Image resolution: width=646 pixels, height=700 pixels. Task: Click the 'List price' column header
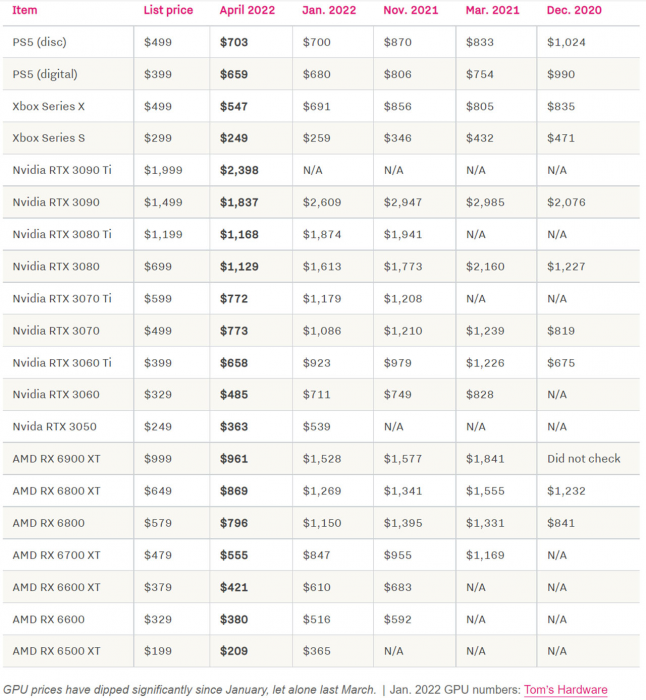[166, 10]
